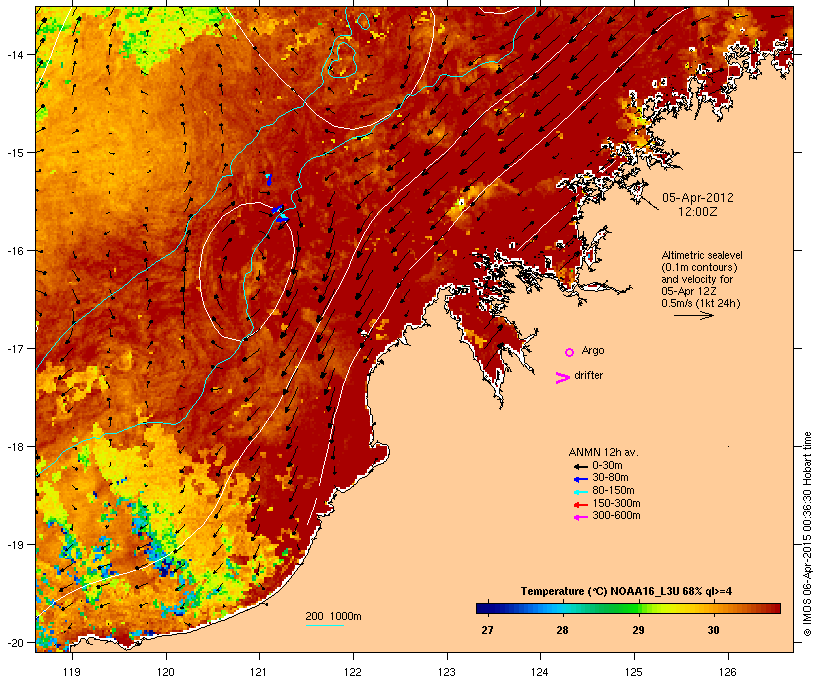Screen dimensions: 820x680
Task: Click the color bar tick value 27
Action: (487, 630)
